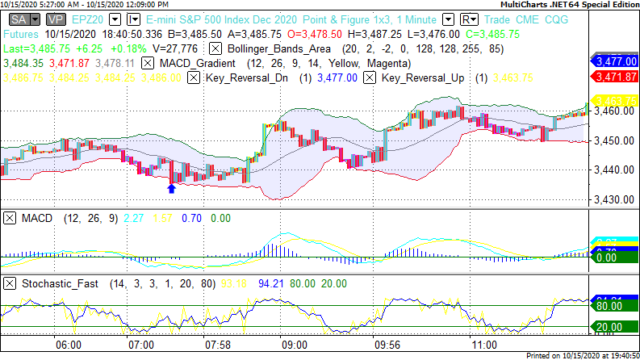Click the red 3,471.87 price axis tag

pos(614,77)
